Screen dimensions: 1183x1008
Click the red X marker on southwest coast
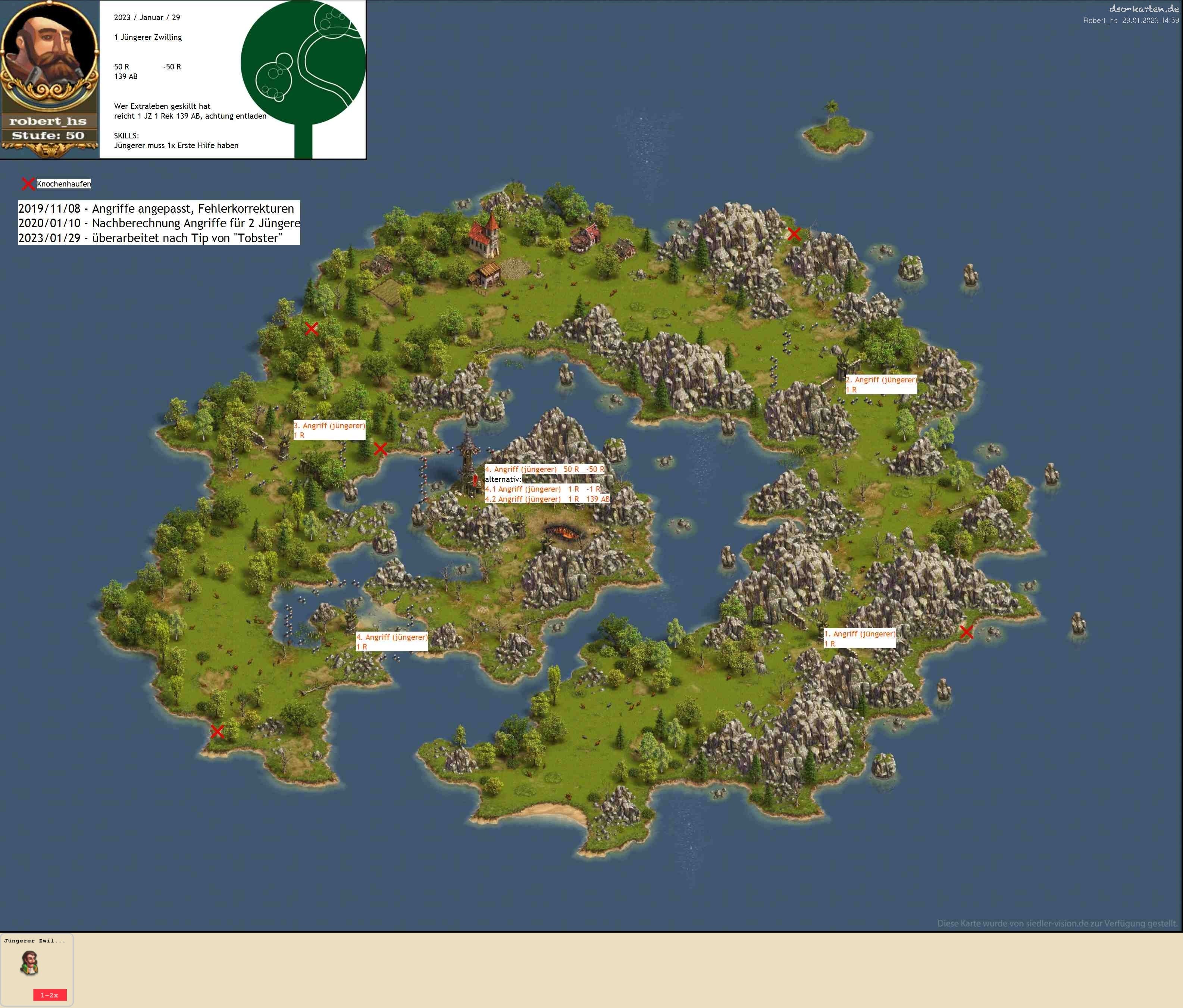click(x=217, y=731)
